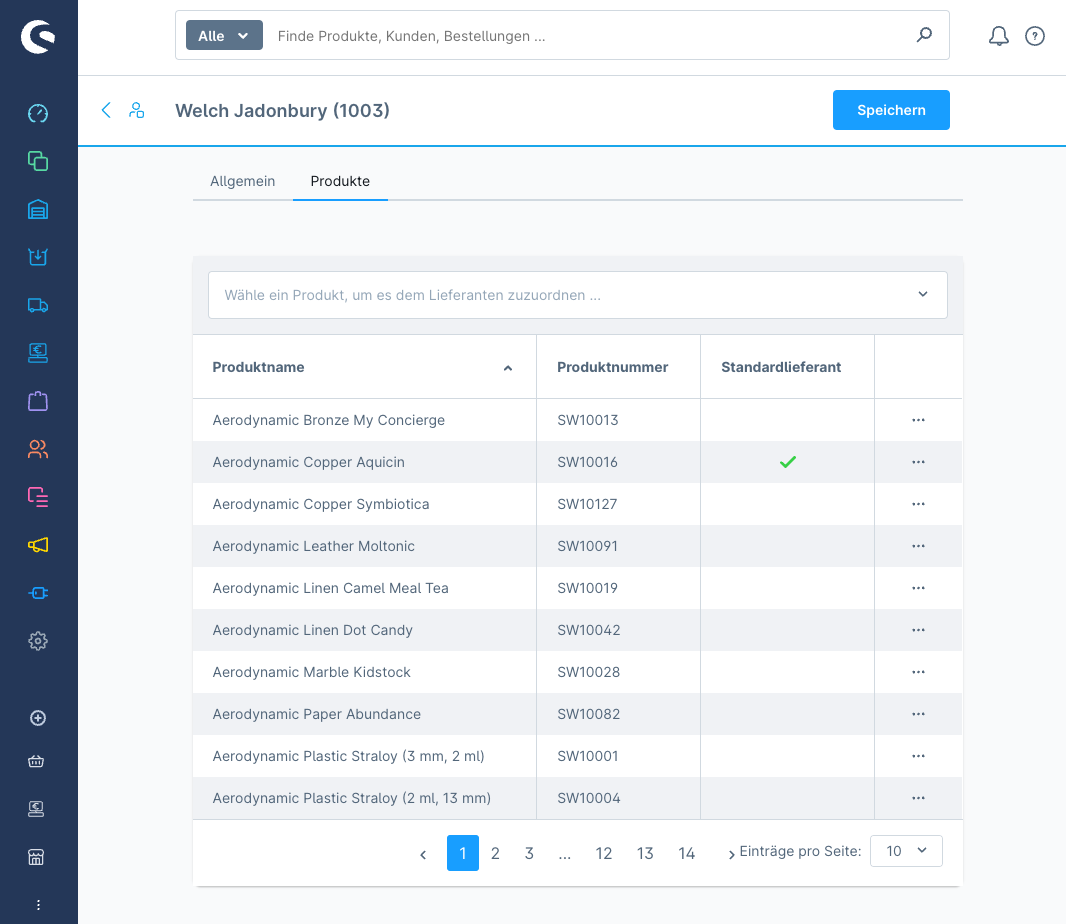Expand the product assignment select field
Image resolution: width=1066 pixels, height=924 pixels.
577,295
